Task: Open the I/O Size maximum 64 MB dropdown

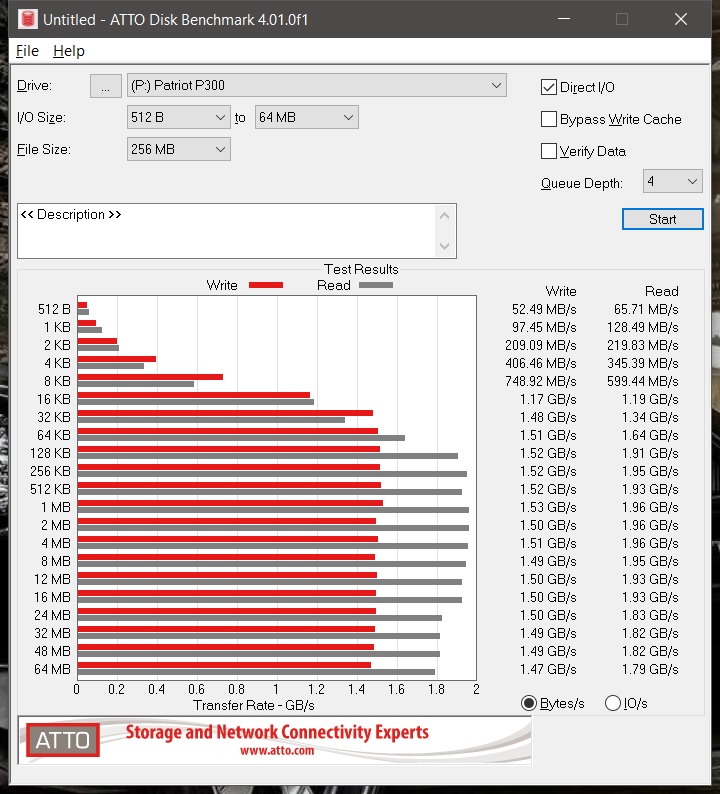Action: click(x=306, y=118)
